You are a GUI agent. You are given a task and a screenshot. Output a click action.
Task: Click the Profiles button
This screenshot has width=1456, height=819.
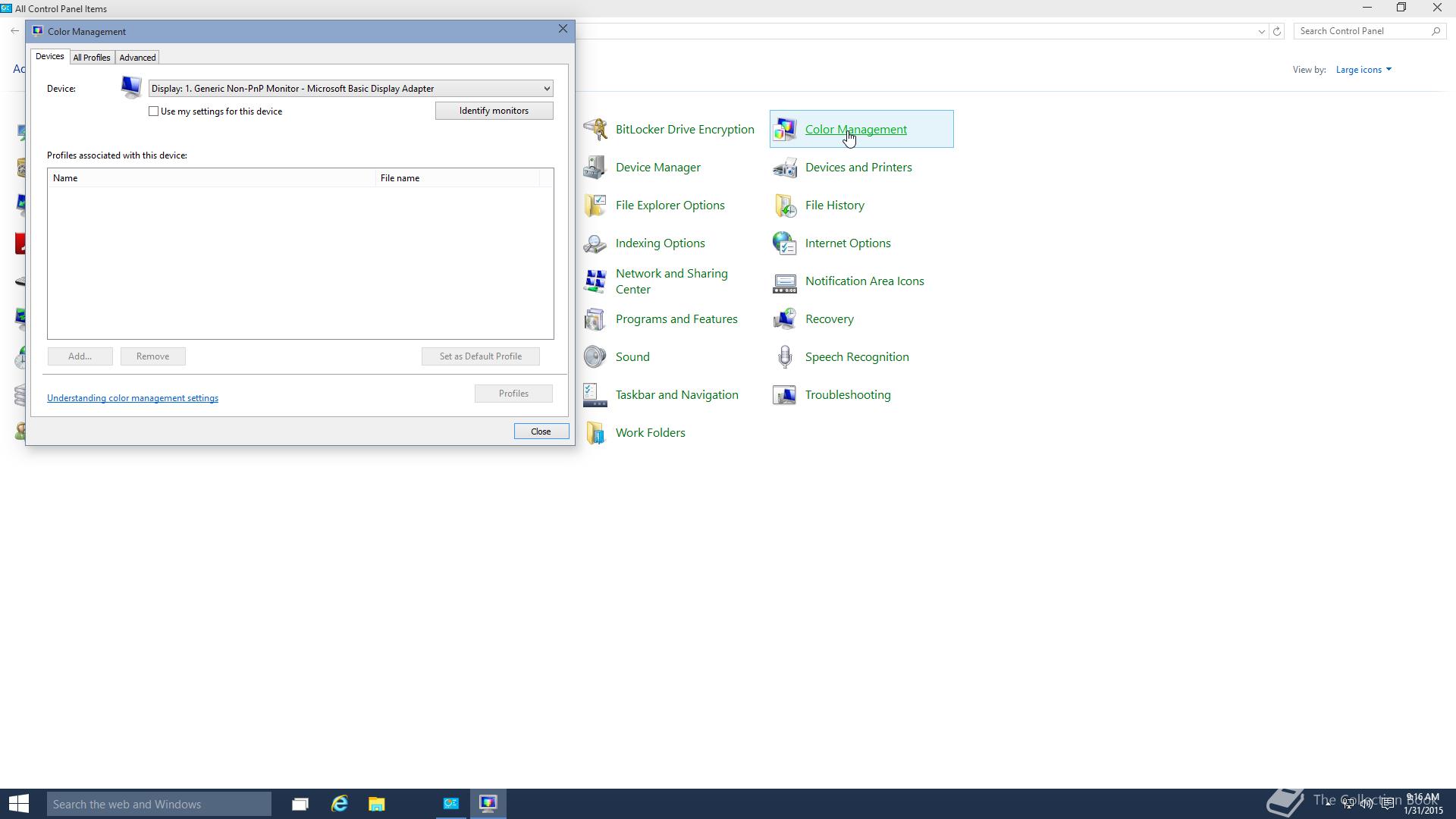click(x=513, y=394)
